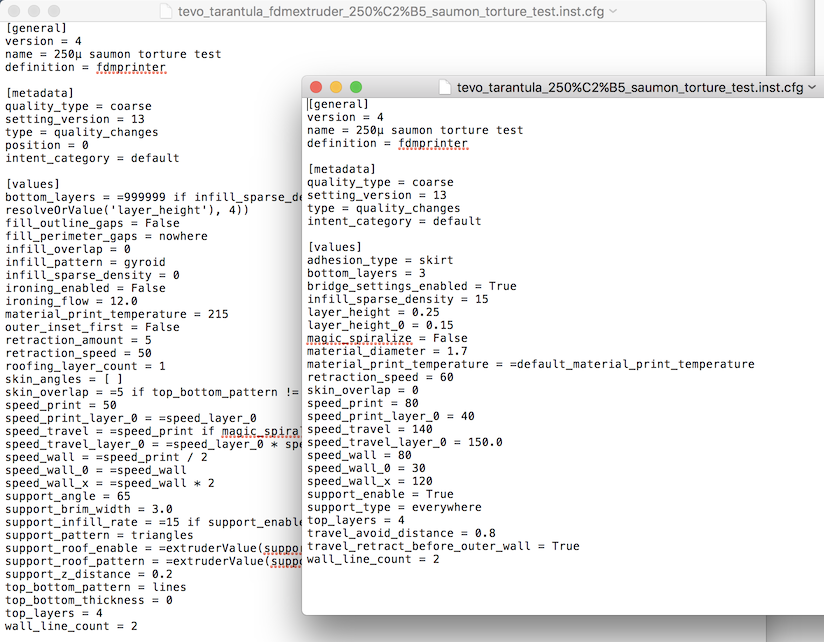Click 'retraction_speed = 50' in back window
Viewport: 824px width, 642px height.
coord(78,353)
